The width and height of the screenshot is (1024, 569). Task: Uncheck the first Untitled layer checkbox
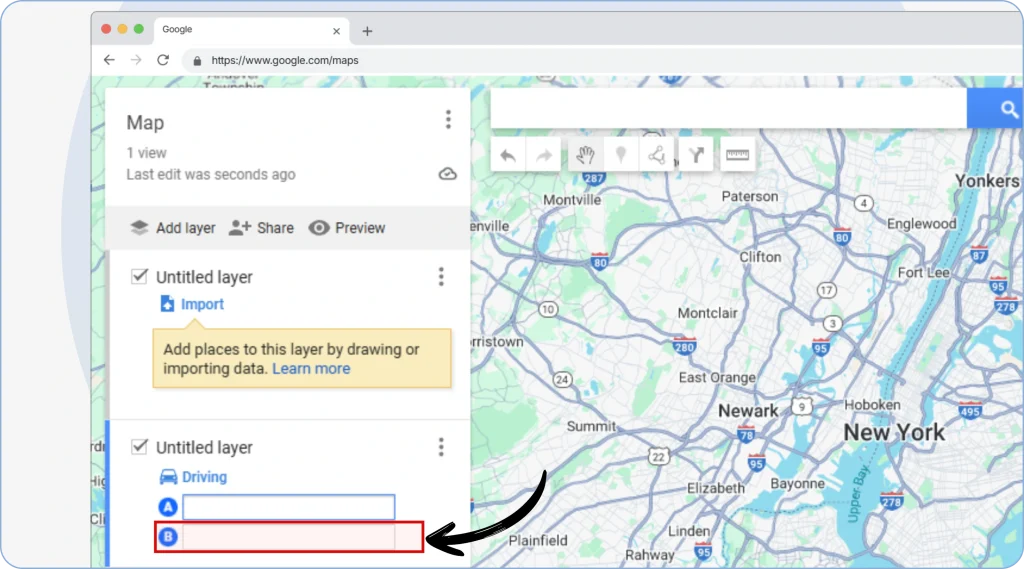point(139,276)
